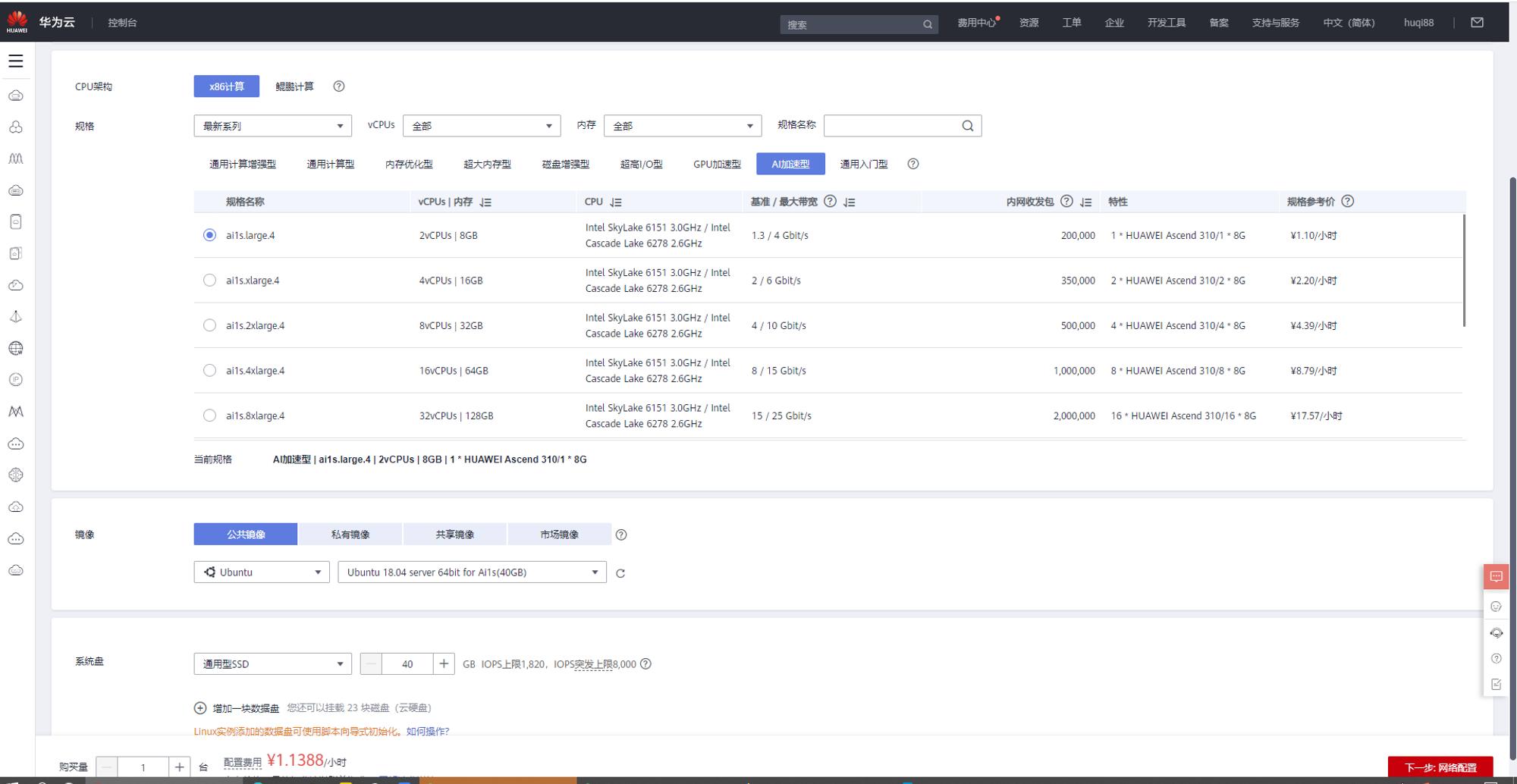Select the ai1s.2xlarge.4 flavor radio
1517x784 pixels.
tap(209, 325)
